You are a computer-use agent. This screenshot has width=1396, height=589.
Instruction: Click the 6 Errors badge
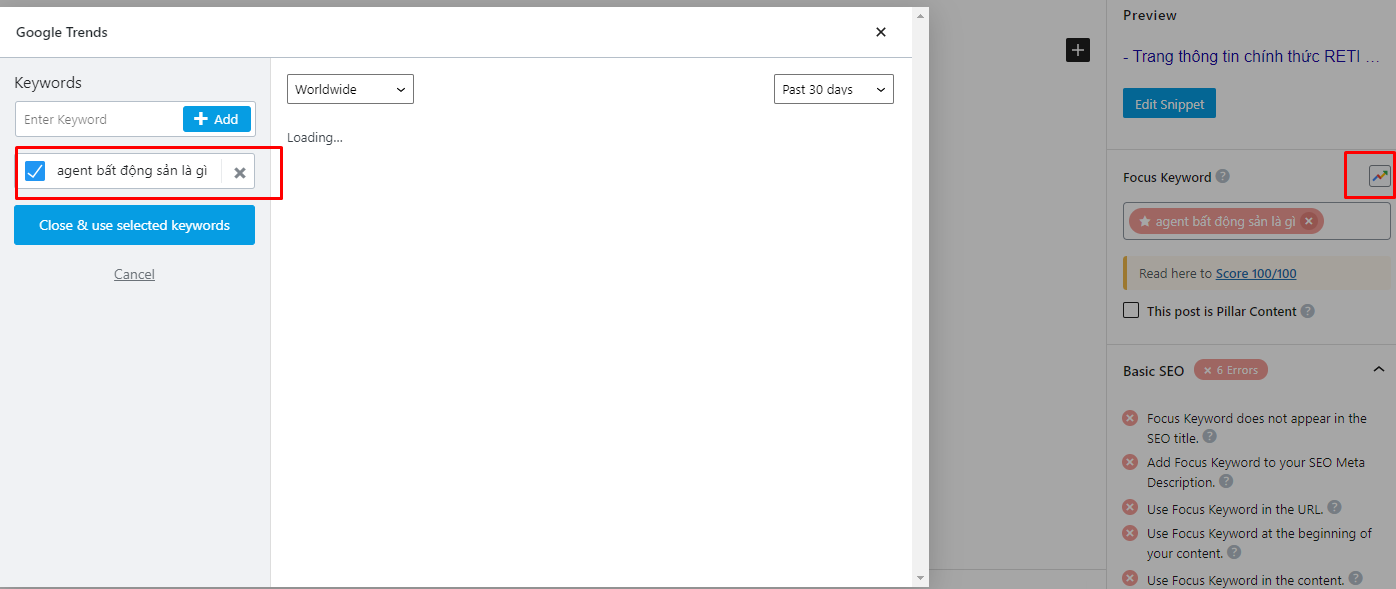1231,370
